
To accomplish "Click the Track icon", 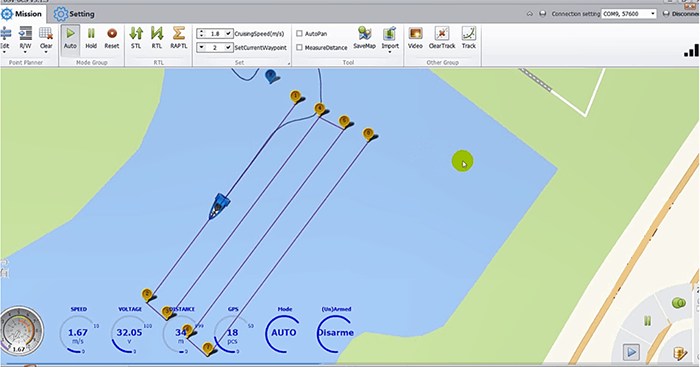I will coord(468,33).
